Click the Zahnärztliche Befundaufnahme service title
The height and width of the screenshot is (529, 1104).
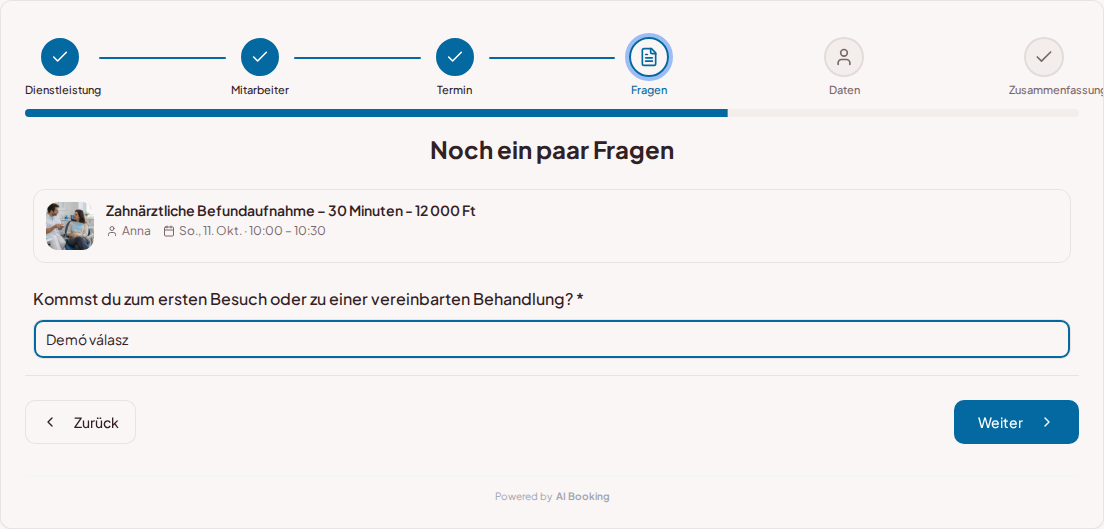click(290, 211)
